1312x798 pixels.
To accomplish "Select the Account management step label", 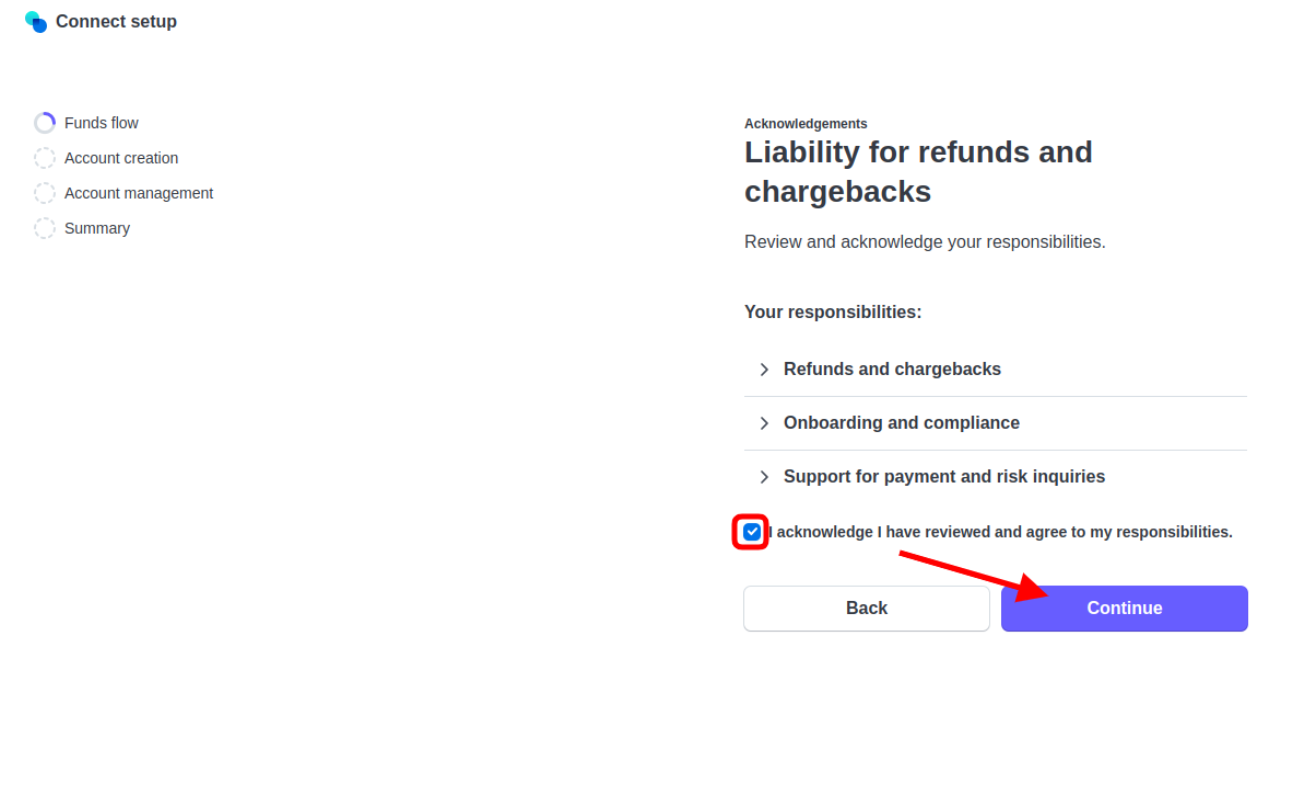I will 138,193.
